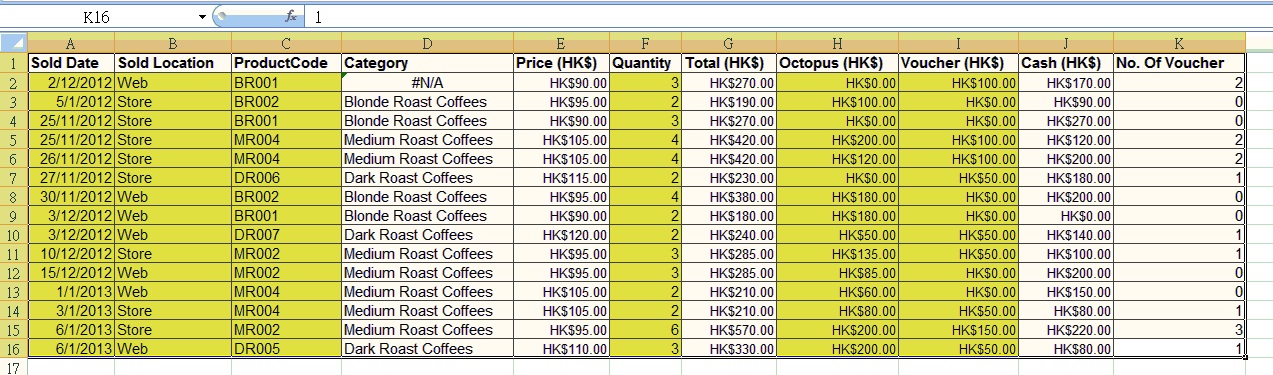Select the Sold Date header cell

[71, 63]
